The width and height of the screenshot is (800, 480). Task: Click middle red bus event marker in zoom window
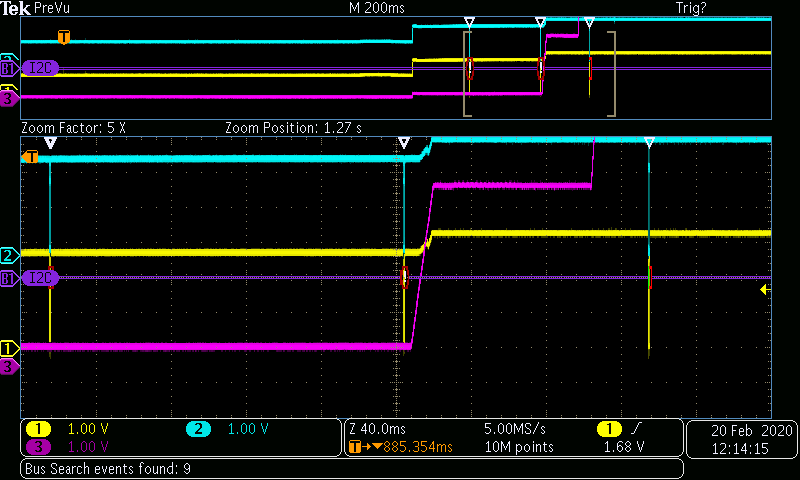405,277
